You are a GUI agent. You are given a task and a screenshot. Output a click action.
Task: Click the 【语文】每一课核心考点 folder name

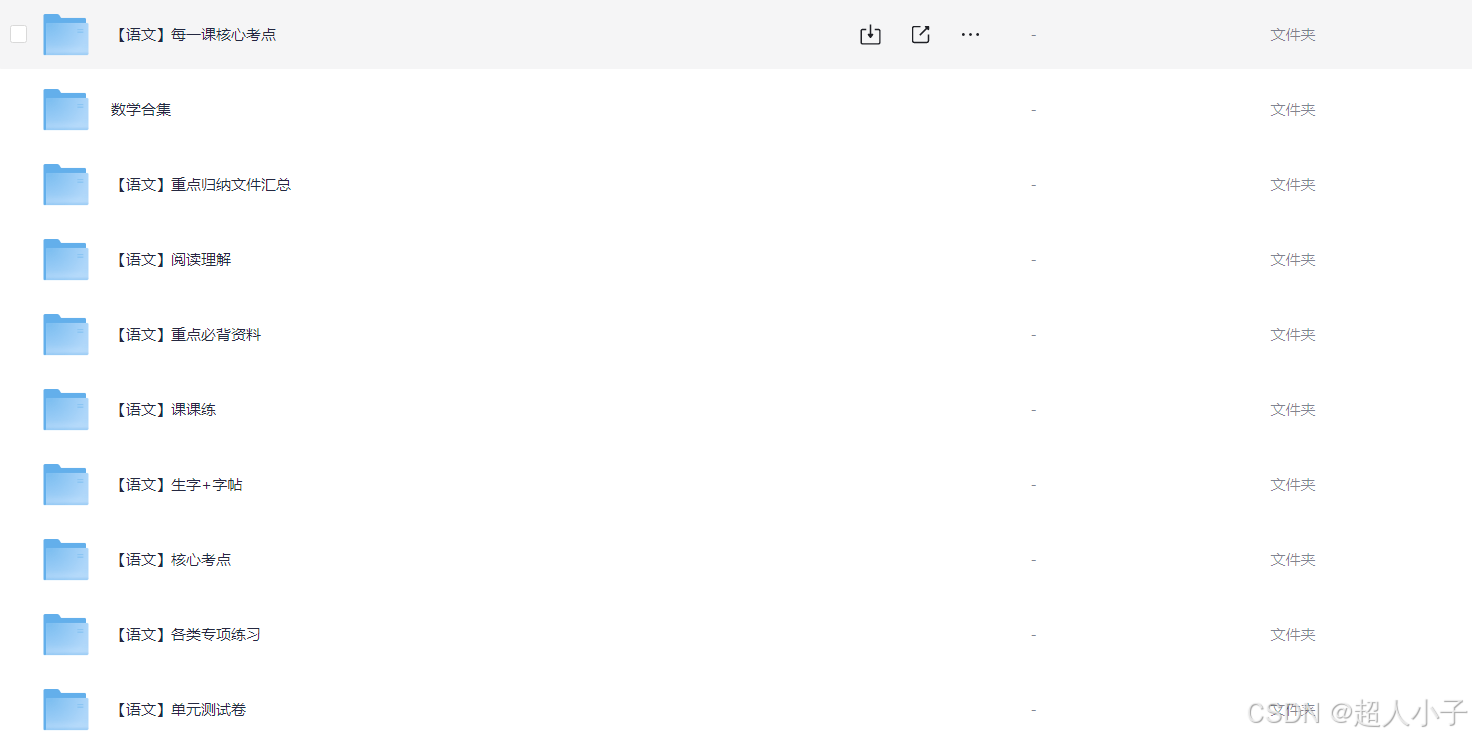click(194, 35)
